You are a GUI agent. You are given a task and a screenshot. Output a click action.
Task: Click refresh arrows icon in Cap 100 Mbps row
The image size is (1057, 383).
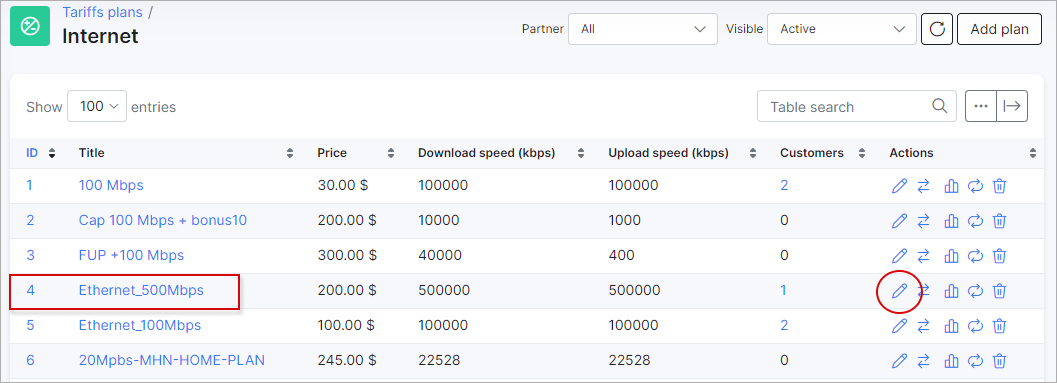[975, 220]
